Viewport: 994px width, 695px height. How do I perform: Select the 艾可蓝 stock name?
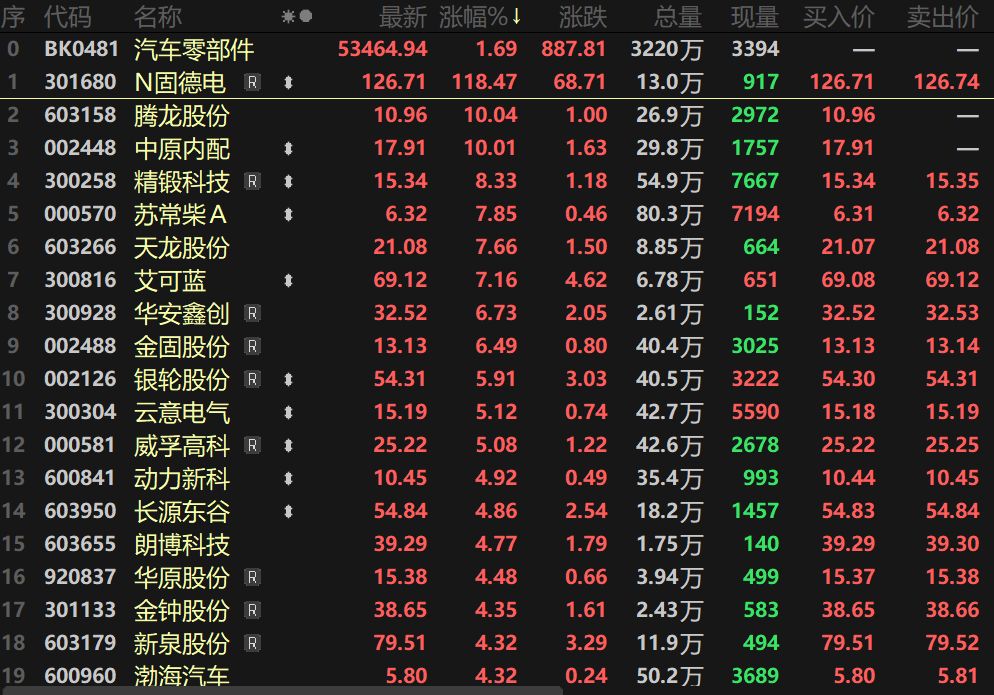[x=170, y=280]
